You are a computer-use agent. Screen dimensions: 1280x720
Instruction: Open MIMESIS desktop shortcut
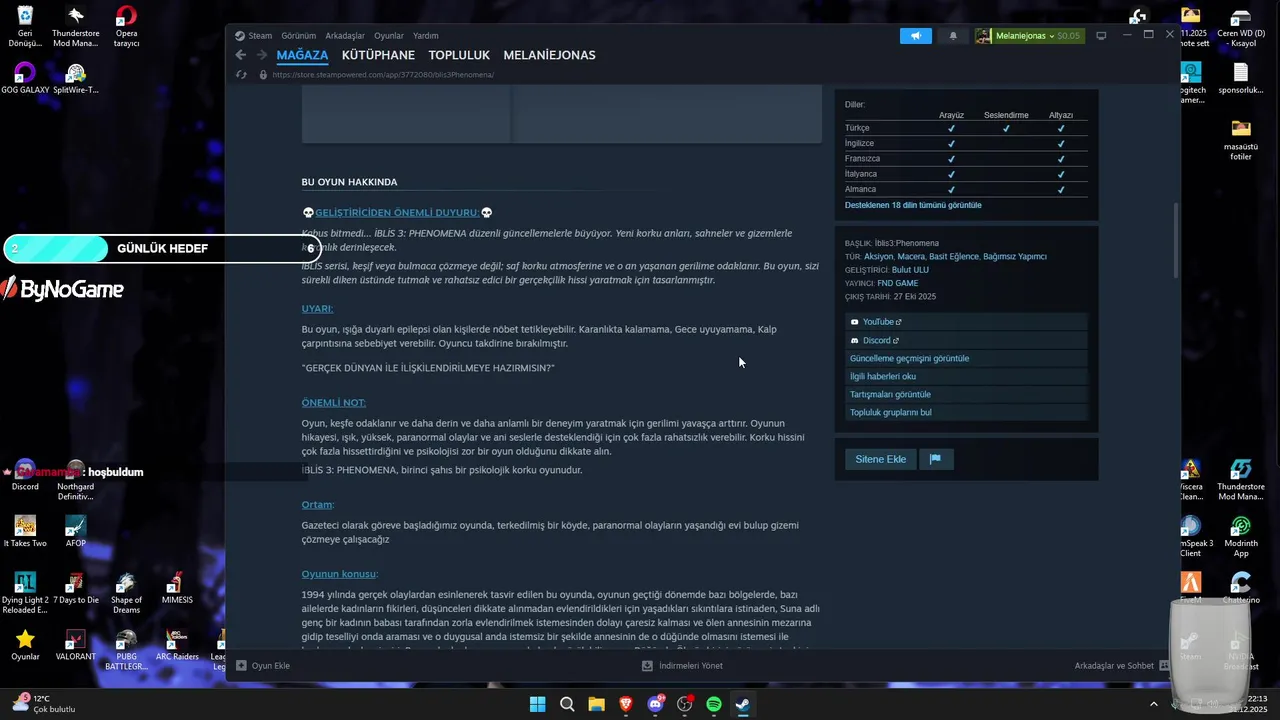(x=177, y=589)
